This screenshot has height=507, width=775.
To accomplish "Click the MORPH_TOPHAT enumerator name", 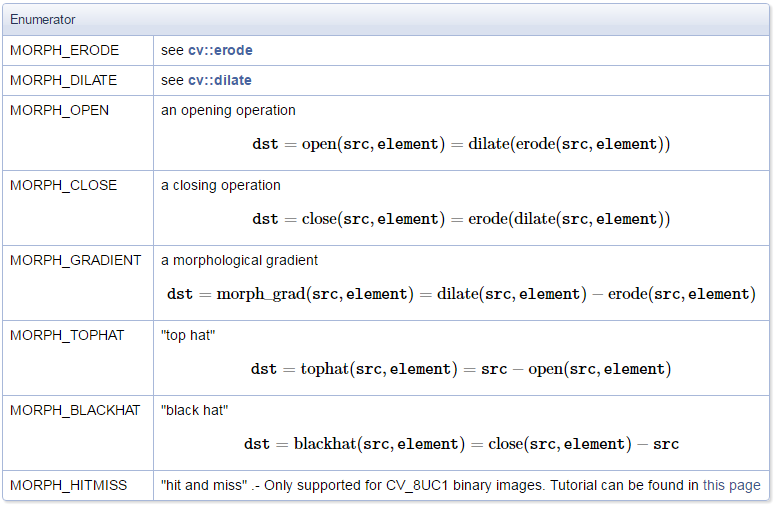I will 67,335.
